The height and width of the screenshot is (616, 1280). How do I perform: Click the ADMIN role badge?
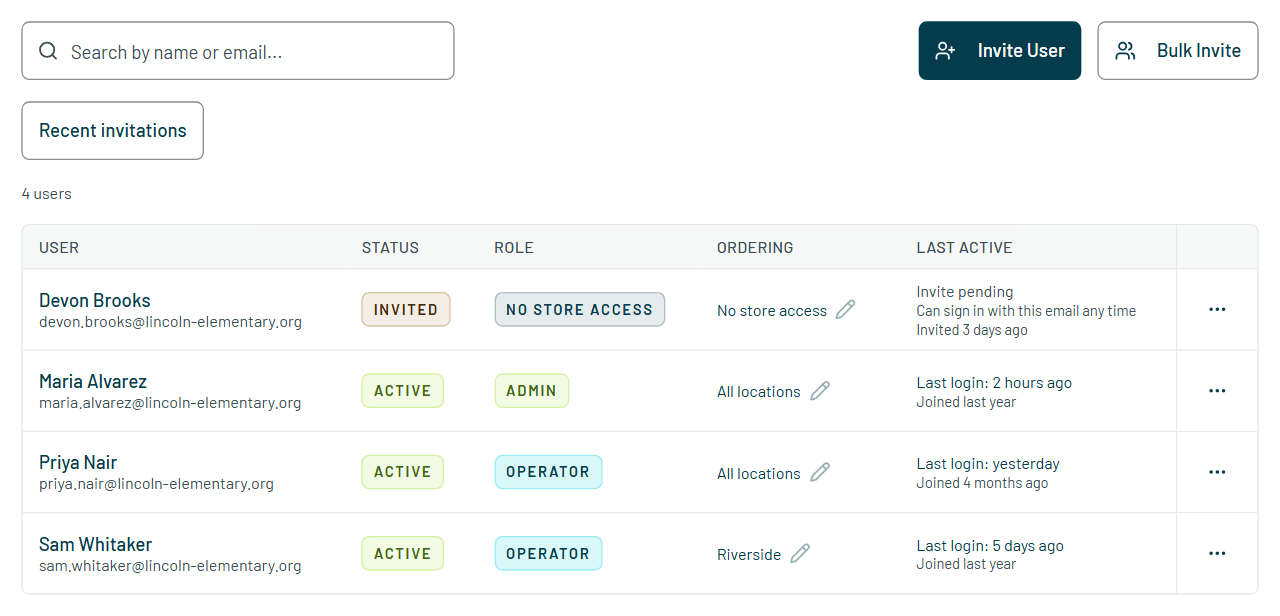(532, 391)
